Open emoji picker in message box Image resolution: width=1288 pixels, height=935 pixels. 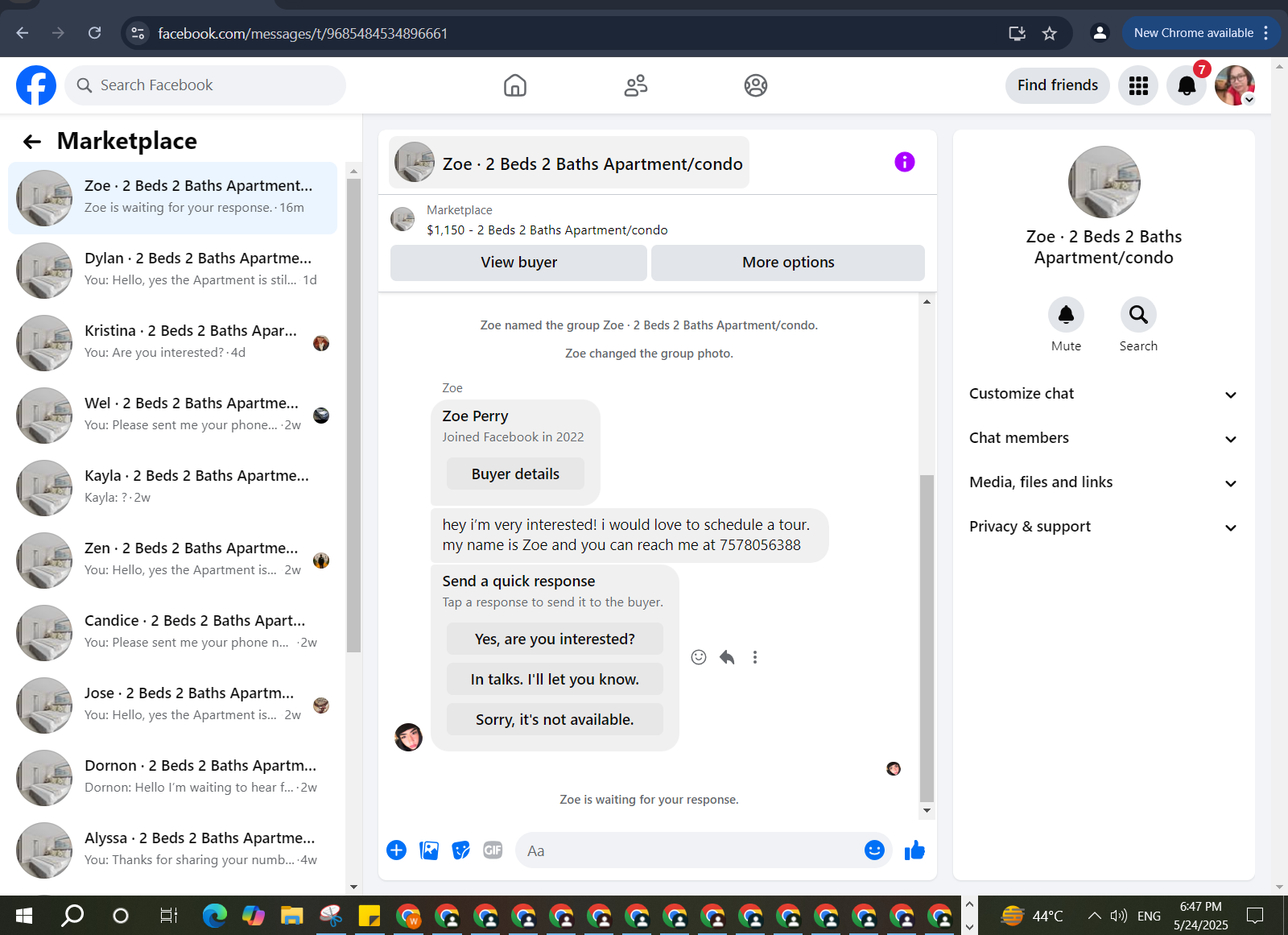coord(874,850)
